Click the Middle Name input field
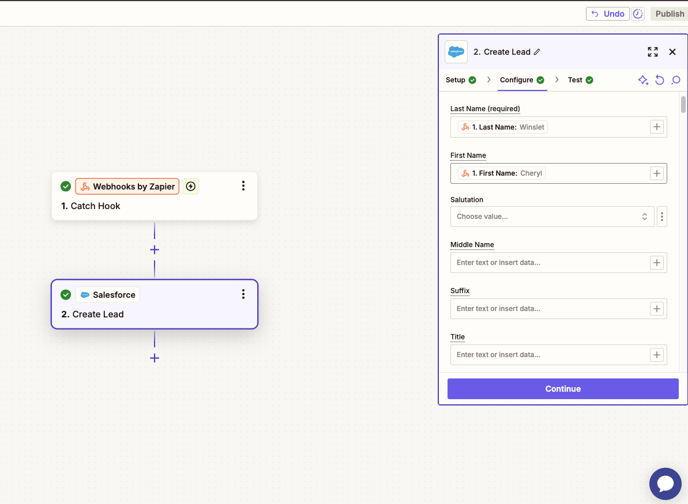The image size is (688, 504). (547, 263)
